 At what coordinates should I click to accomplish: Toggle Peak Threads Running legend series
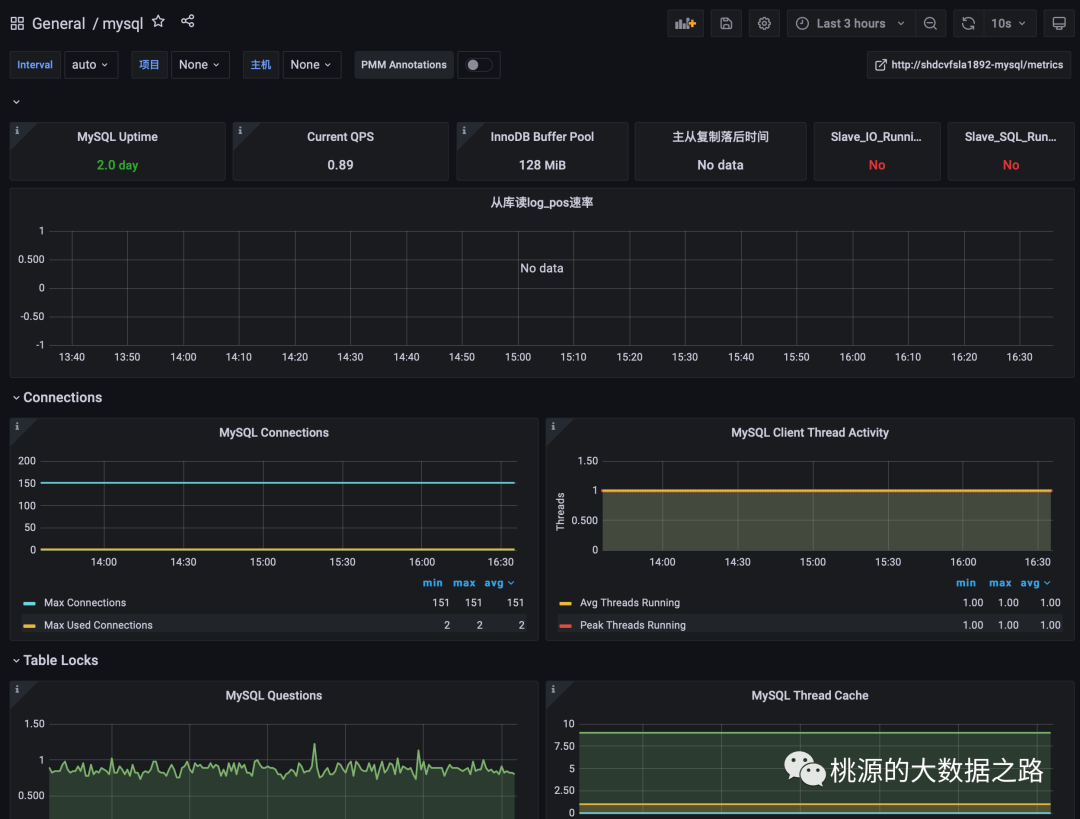(x=632, y=625)
